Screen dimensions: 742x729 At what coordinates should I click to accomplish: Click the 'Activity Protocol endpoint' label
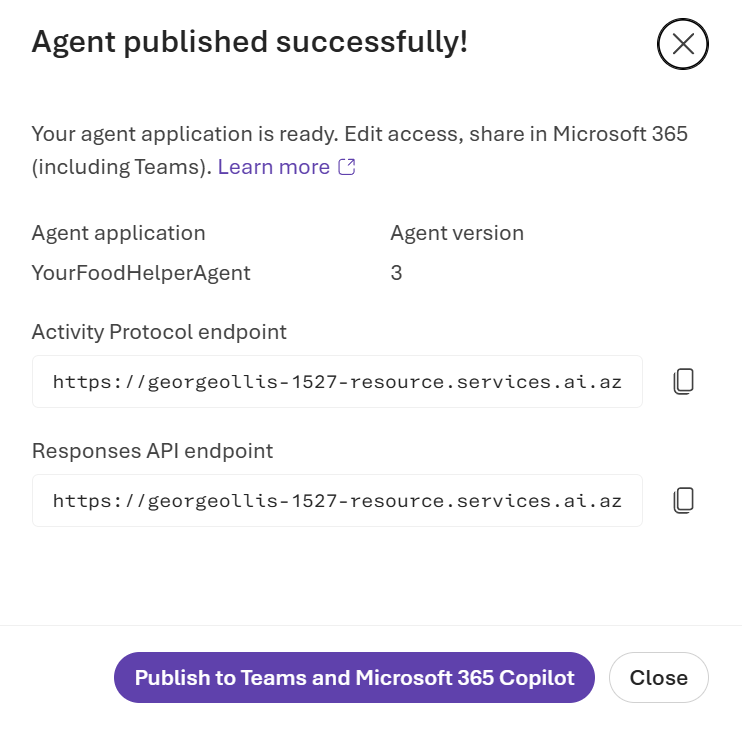[x=159, y=332]
